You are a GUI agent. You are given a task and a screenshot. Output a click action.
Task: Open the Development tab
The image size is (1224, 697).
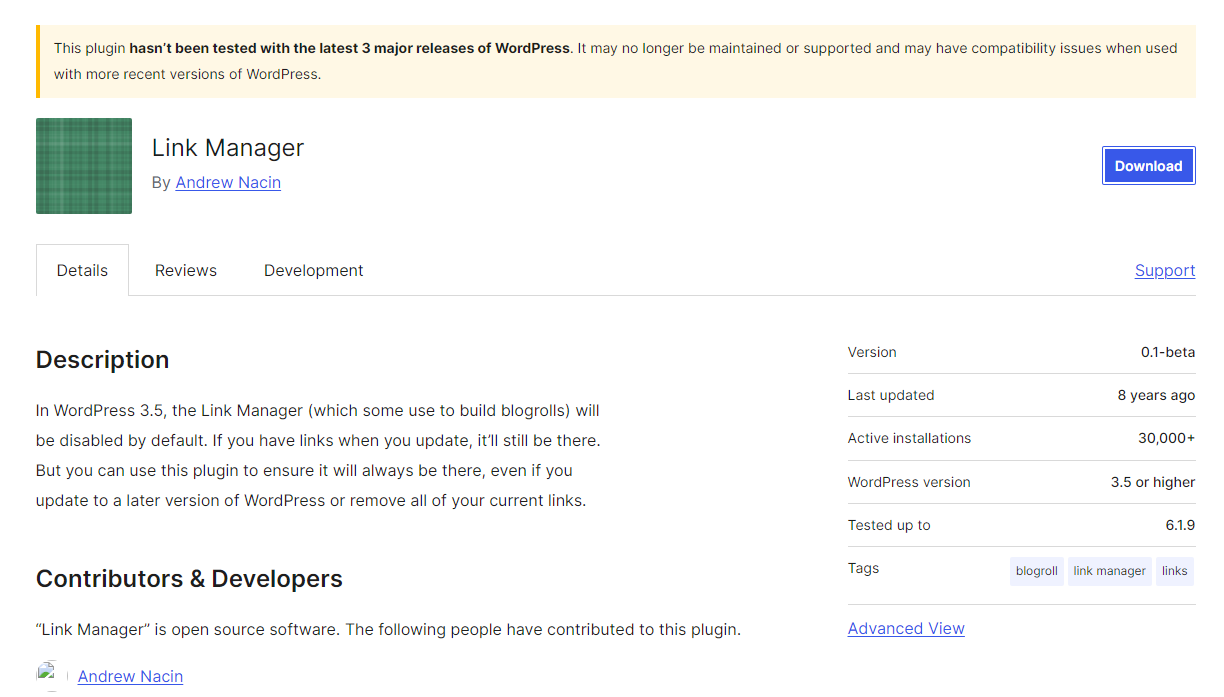click(313, 270)
